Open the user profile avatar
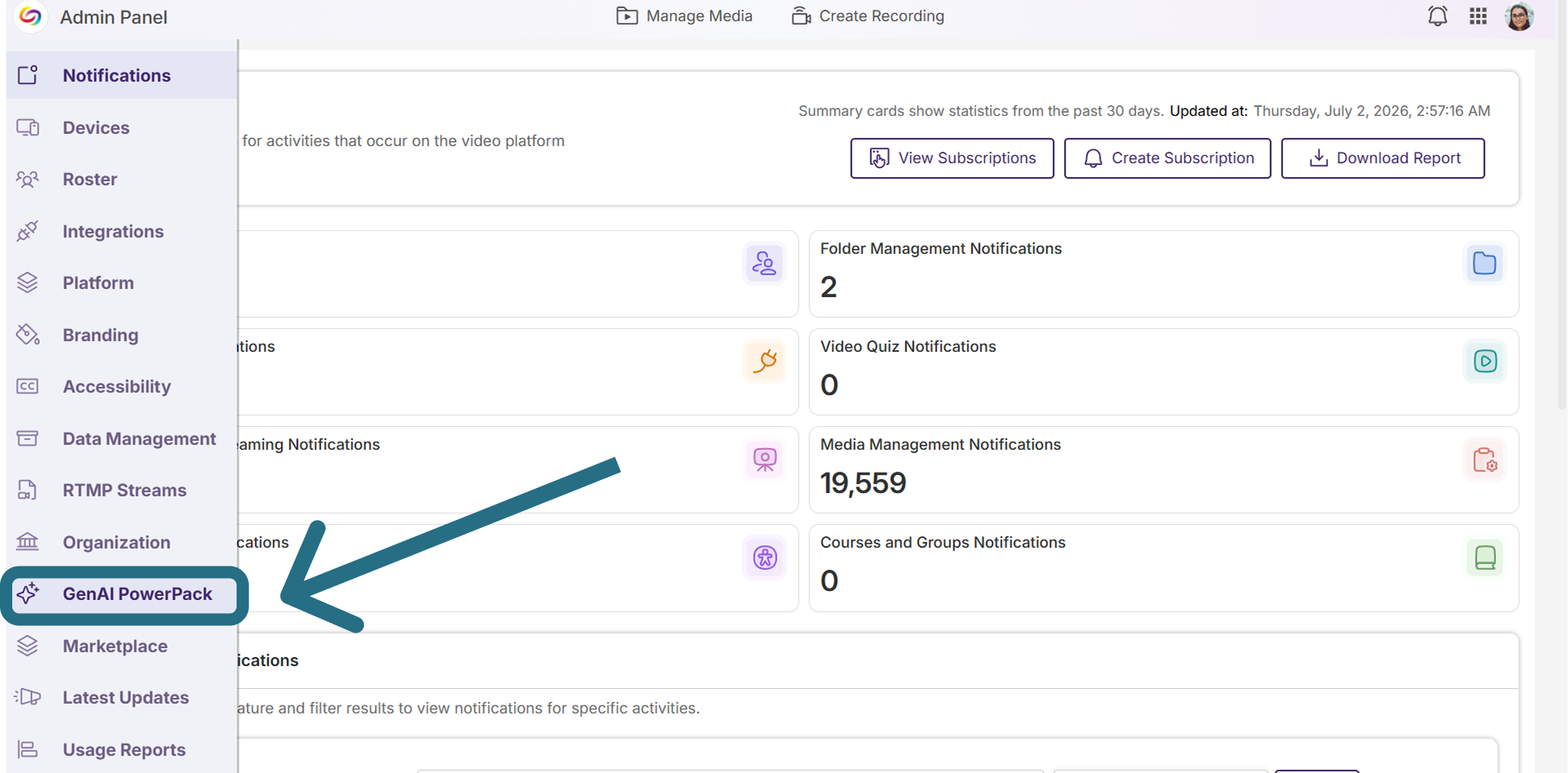The height and width of the screenshot is (773, 1568). [x=1519, y=16]
